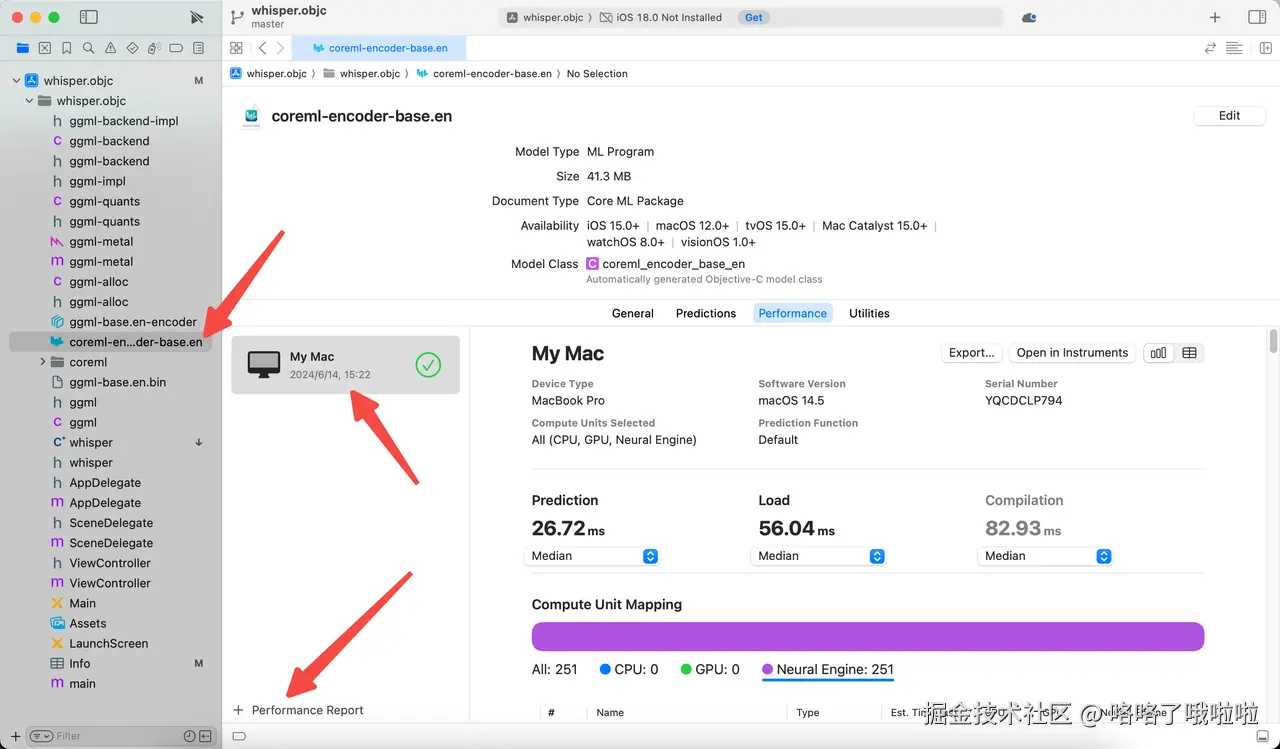The image size is (1280, 749).
Task: Click the vertical scrollbar of performance pane
Action: click(x=1273, y=341)
